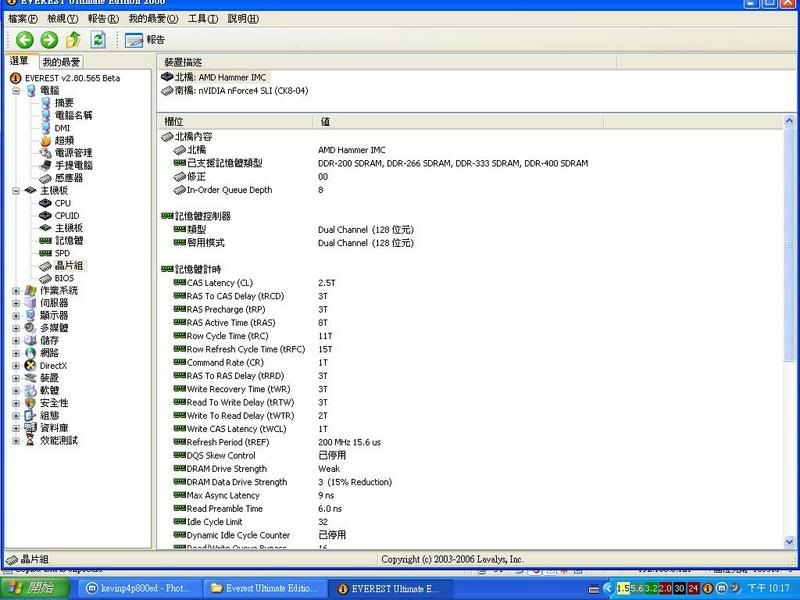Open the 報告 report button in the toolbar
This screenshot has height=600, width=800.
pos(145,40)
